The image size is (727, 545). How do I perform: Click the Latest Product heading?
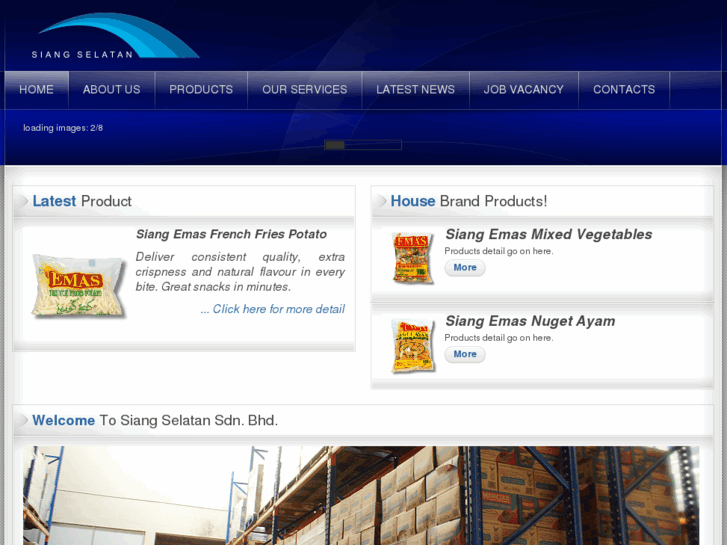82,201
